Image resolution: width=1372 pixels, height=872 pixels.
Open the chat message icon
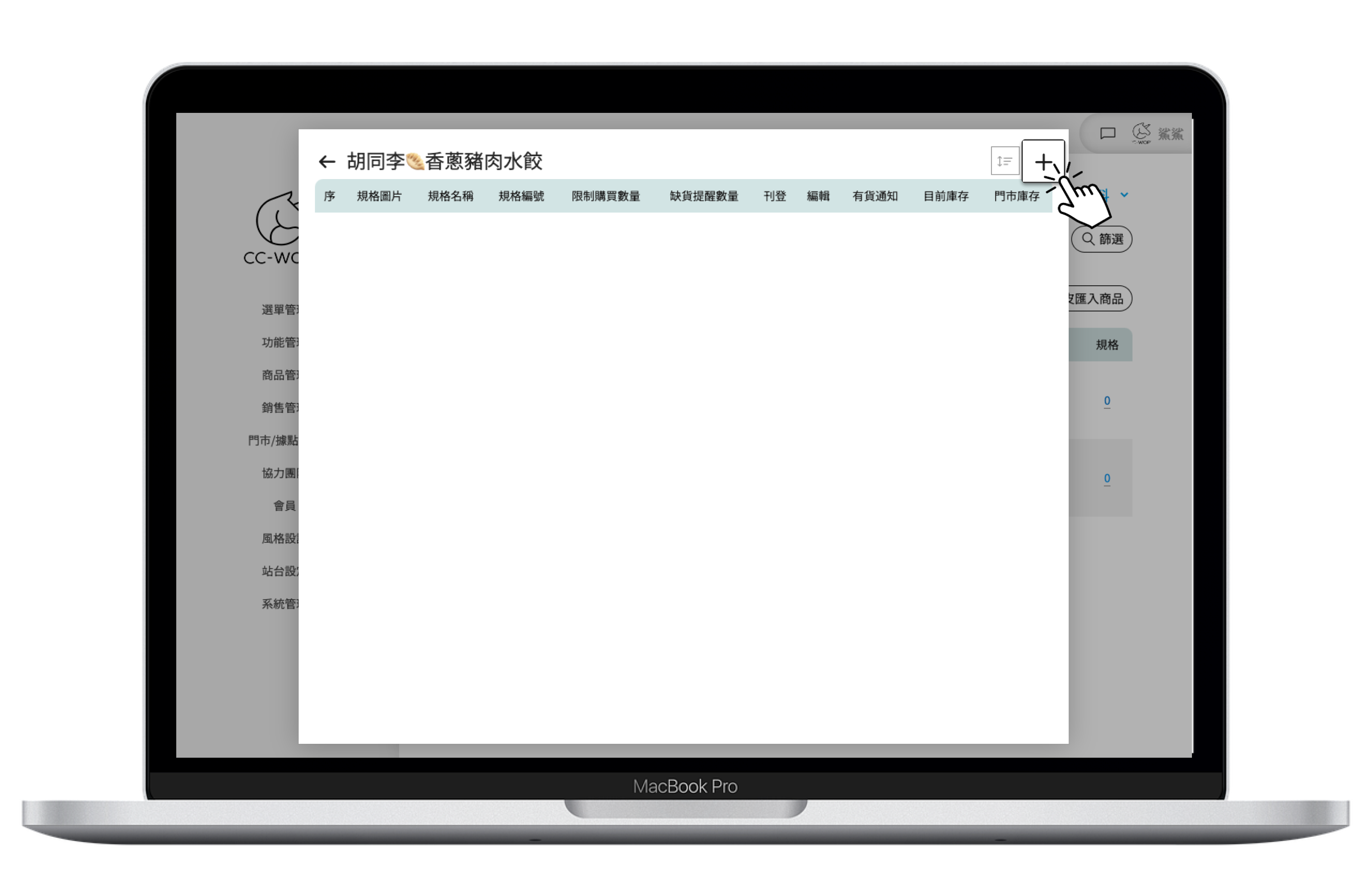tap(1107, 133)
